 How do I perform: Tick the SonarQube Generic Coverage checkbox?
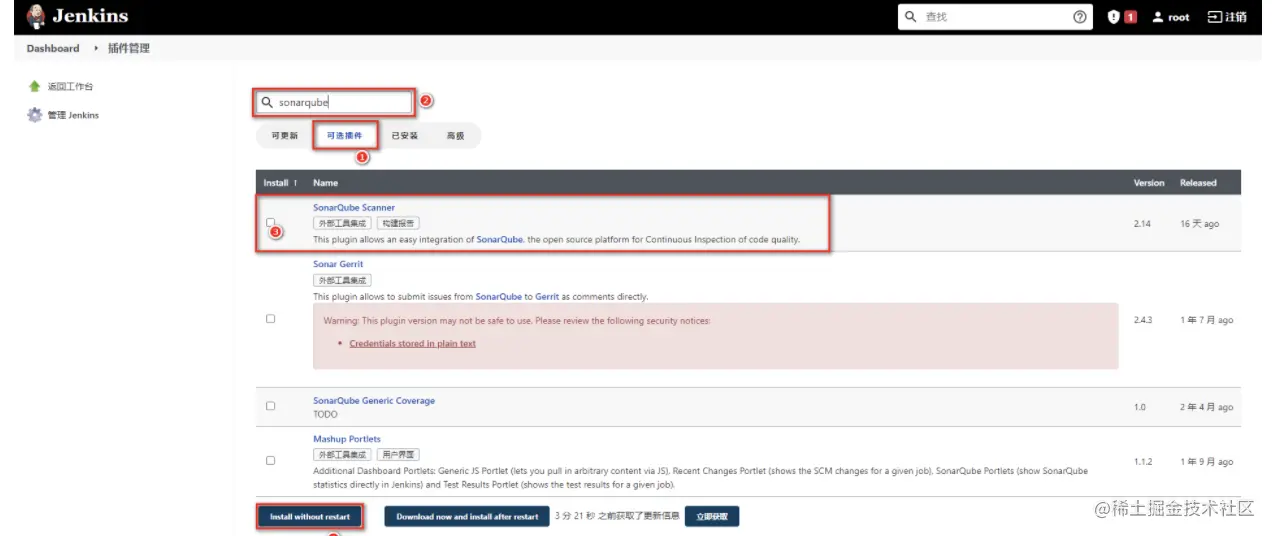[270, 406]
